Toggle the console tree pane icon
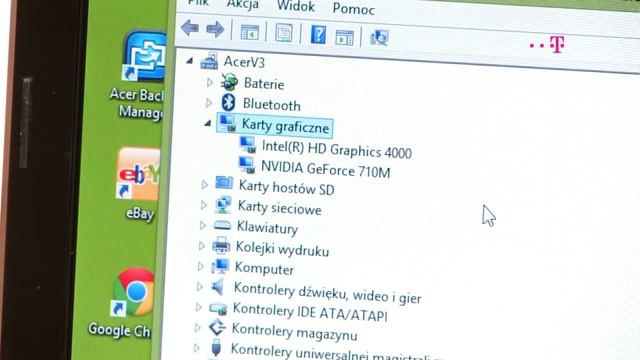 pos(250,32)
